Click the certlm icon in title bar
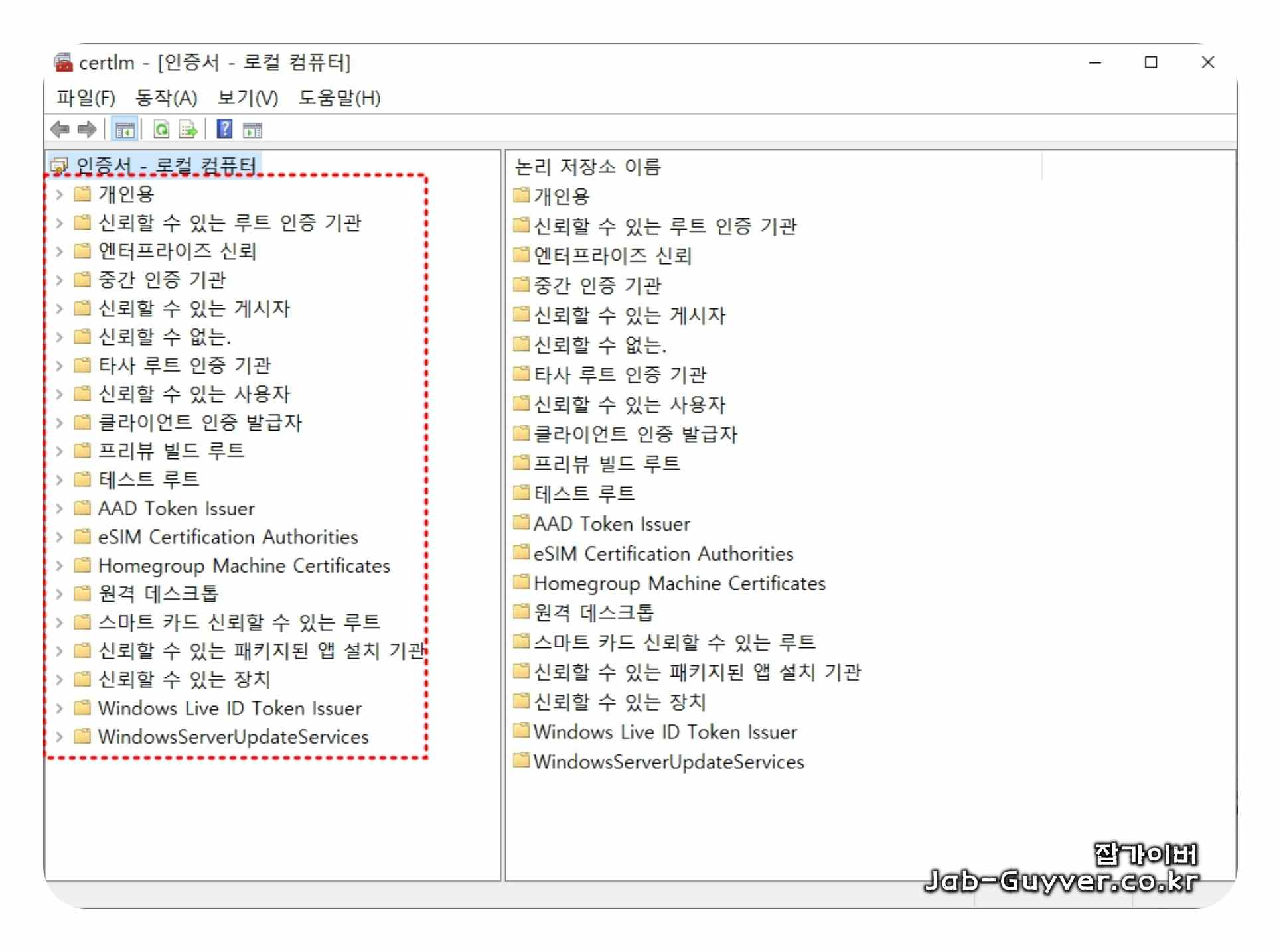The image size is (1281, 952). click(64, 62)
